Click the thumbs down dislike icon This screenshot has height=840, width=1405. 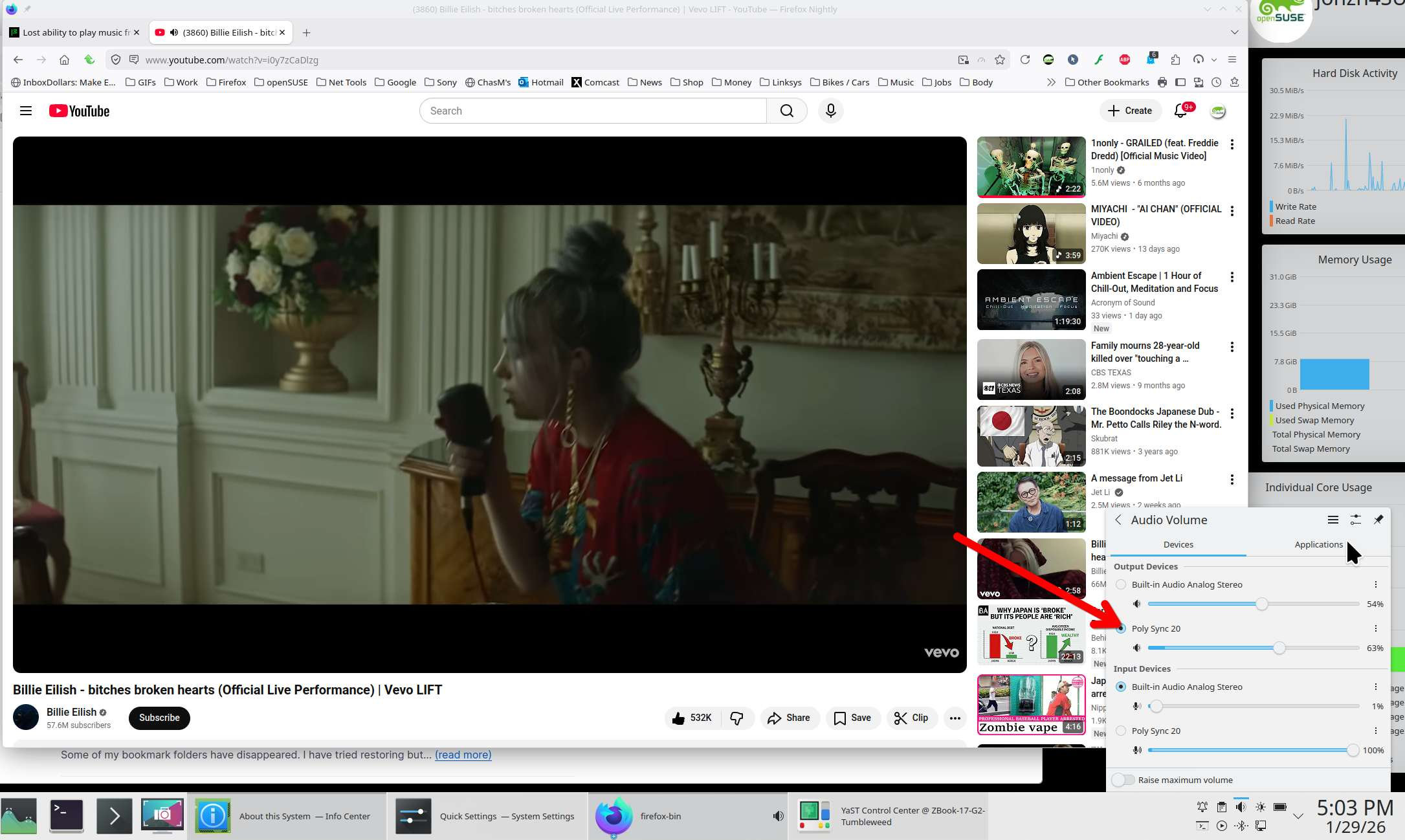(x=736, y=718)
